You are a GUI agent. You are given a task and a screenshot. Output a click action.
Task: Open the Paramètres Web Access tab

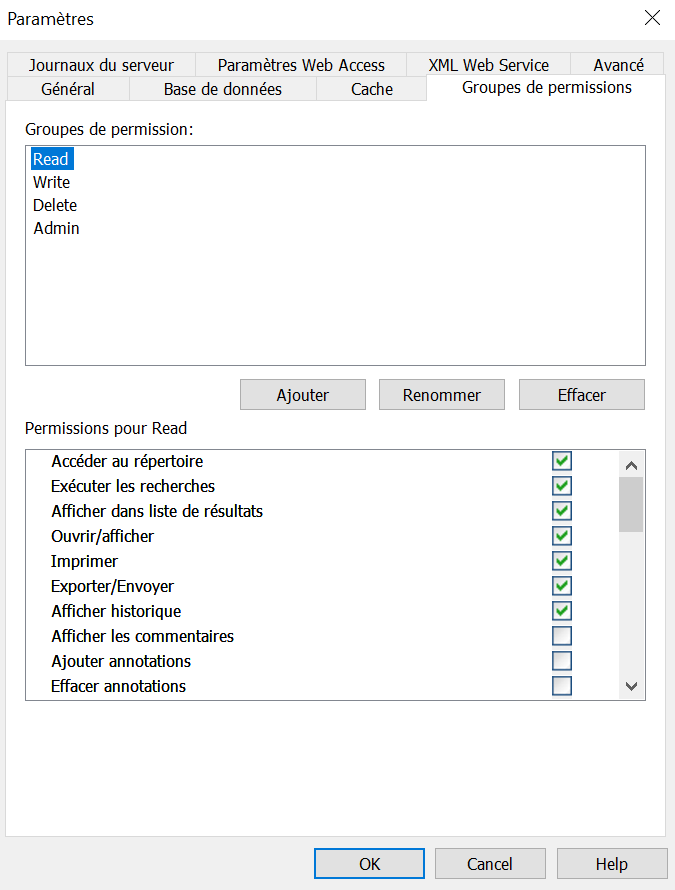coord(301,65)
